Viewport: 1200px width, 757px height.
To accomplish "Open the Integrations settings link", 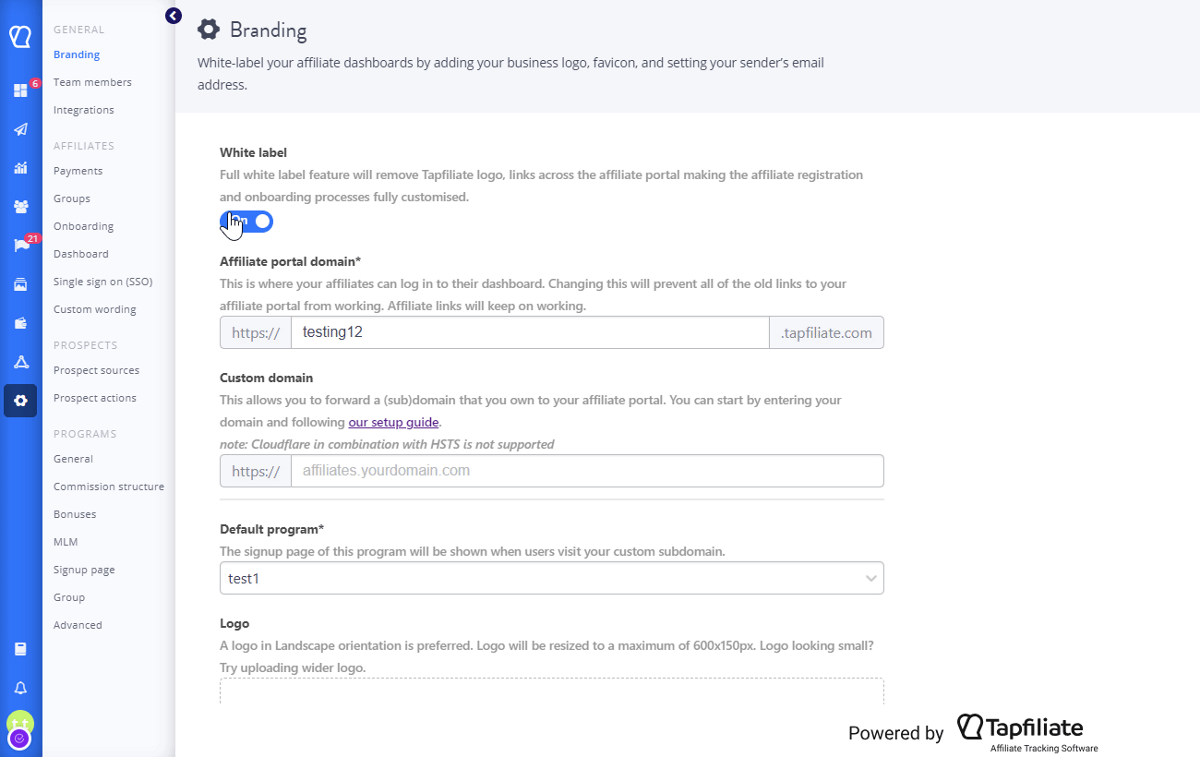I will point(83,110).
